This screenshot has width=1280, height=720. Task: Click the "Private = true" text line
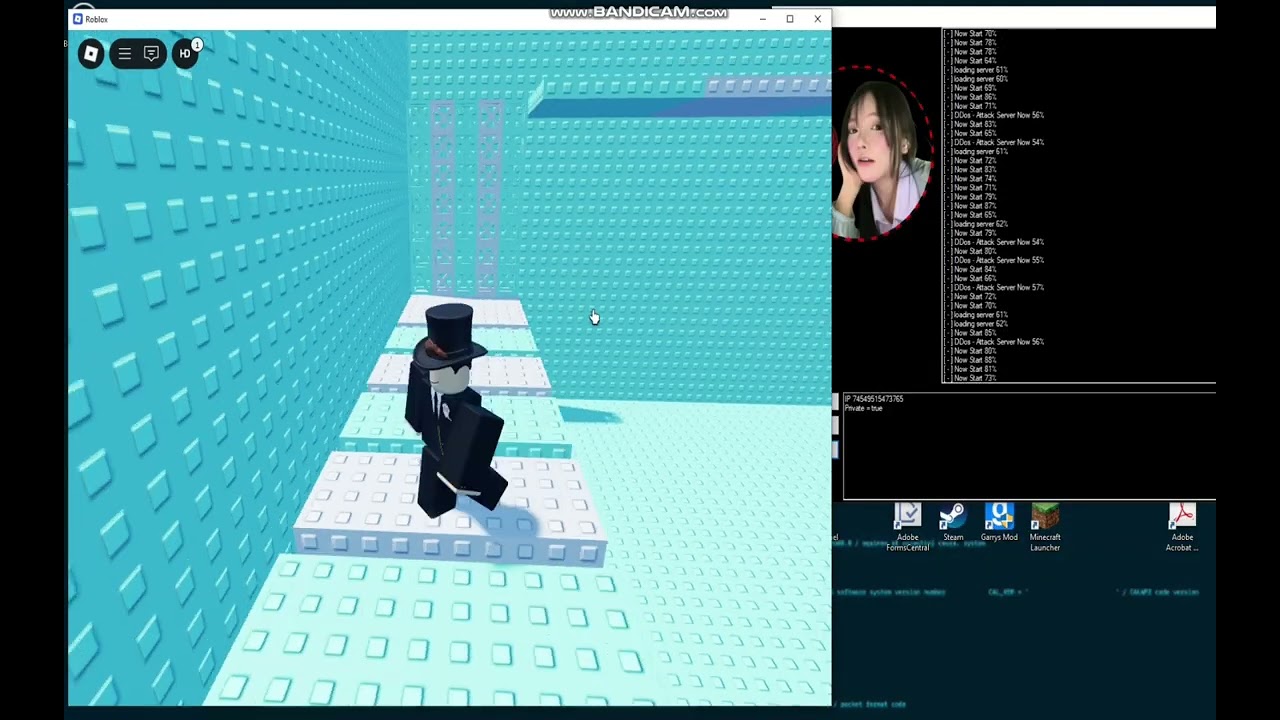pos(864,408)
